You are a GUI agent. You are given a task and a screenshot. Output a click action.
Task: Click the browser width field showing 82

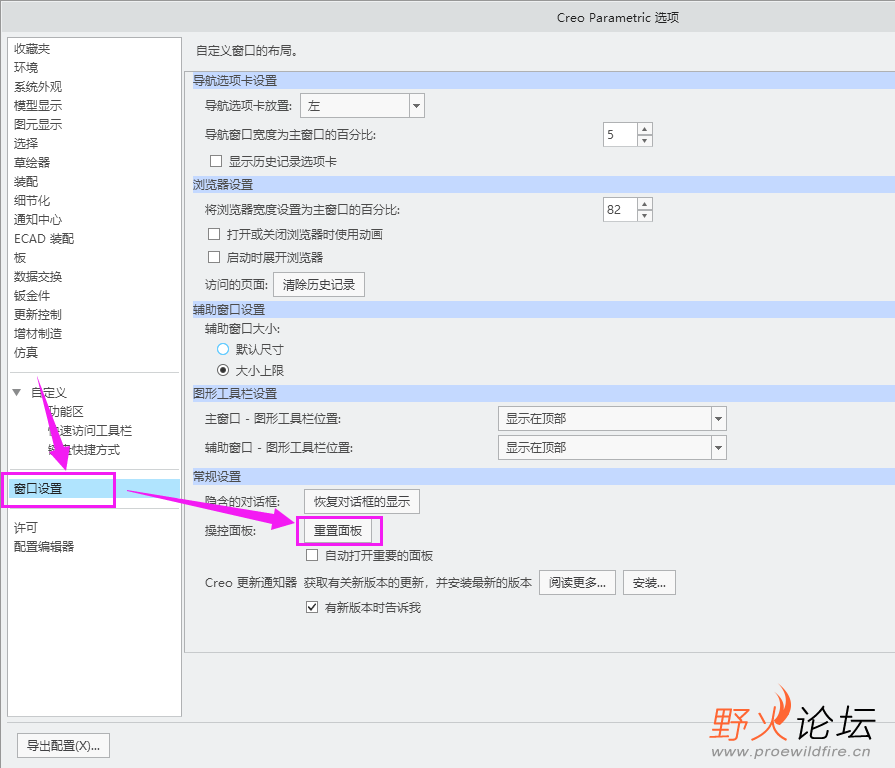[x=620, y=209]
